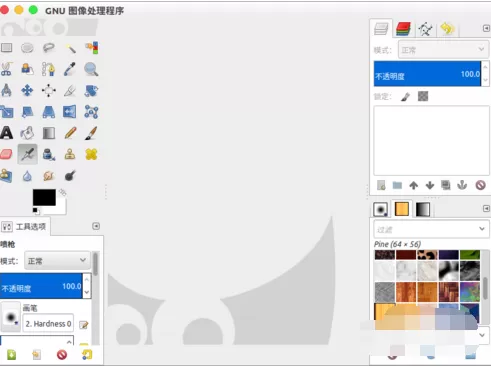
Task: Select the Perspective Clone tool
Action: 6,175
